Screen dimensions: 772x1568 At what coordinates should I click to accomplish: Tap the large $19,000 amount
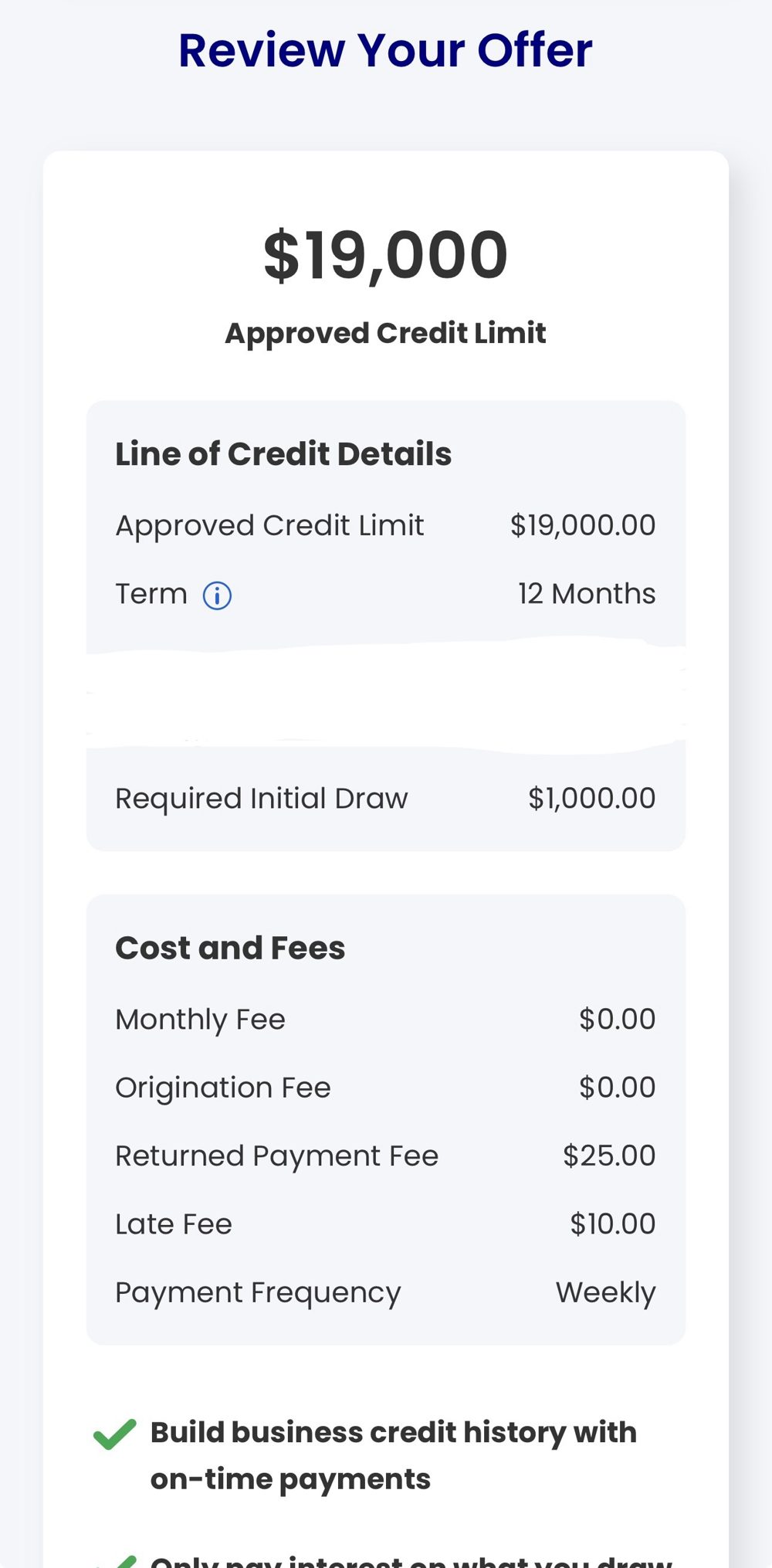click(x=385, y=255)
